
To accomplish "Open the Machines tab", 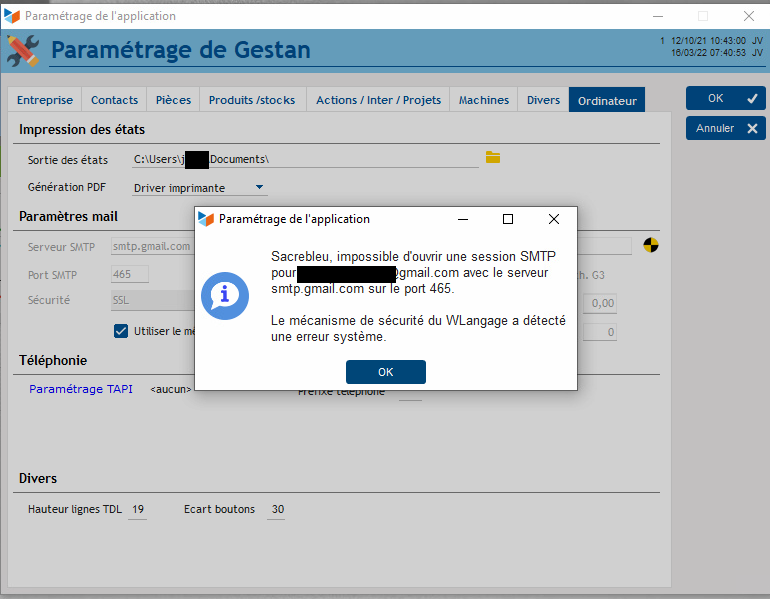I will (484, 100).
